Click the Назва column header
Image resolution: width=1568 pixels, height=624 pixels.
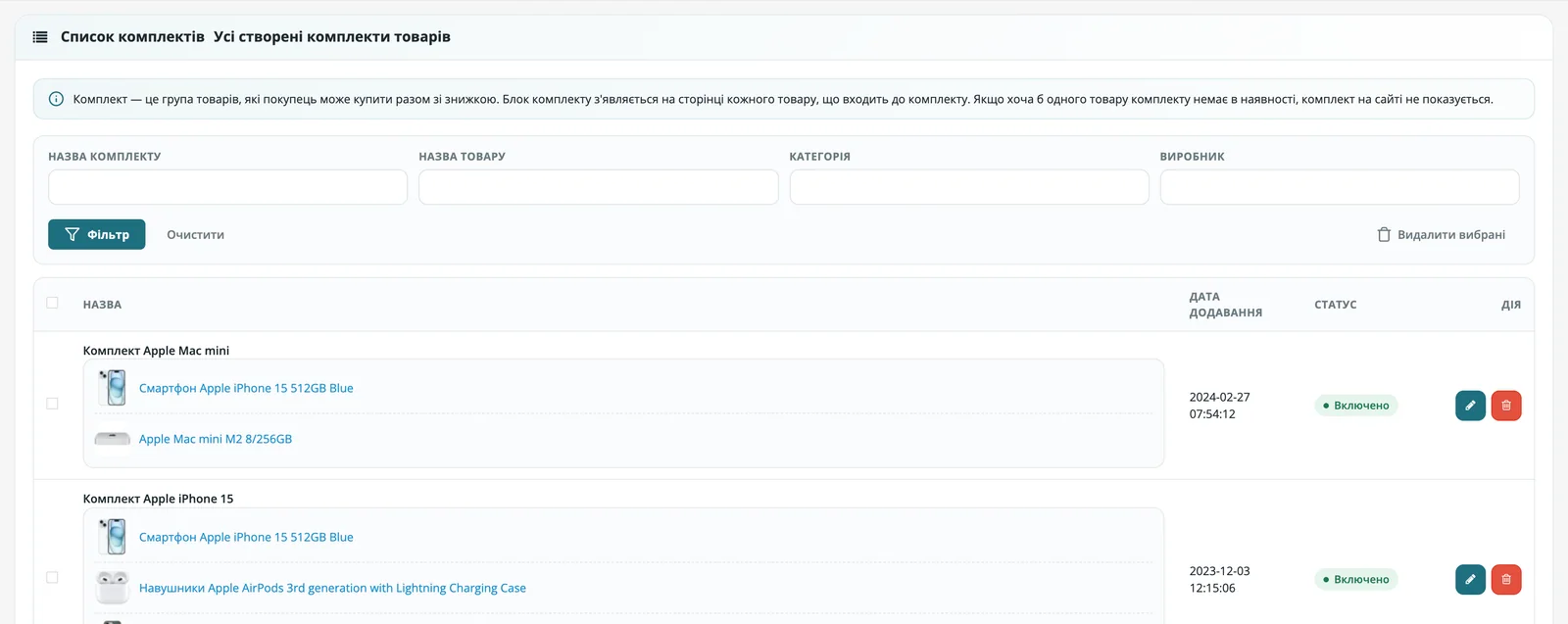click(x=103, y=305)
